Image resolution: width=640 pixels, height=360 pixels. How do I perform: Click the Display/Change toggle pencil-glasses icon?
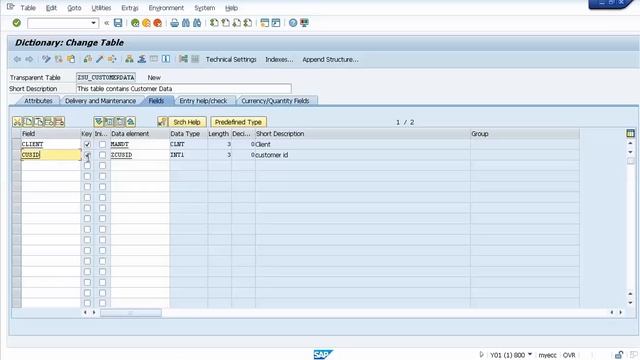click(x=46, y=59)
